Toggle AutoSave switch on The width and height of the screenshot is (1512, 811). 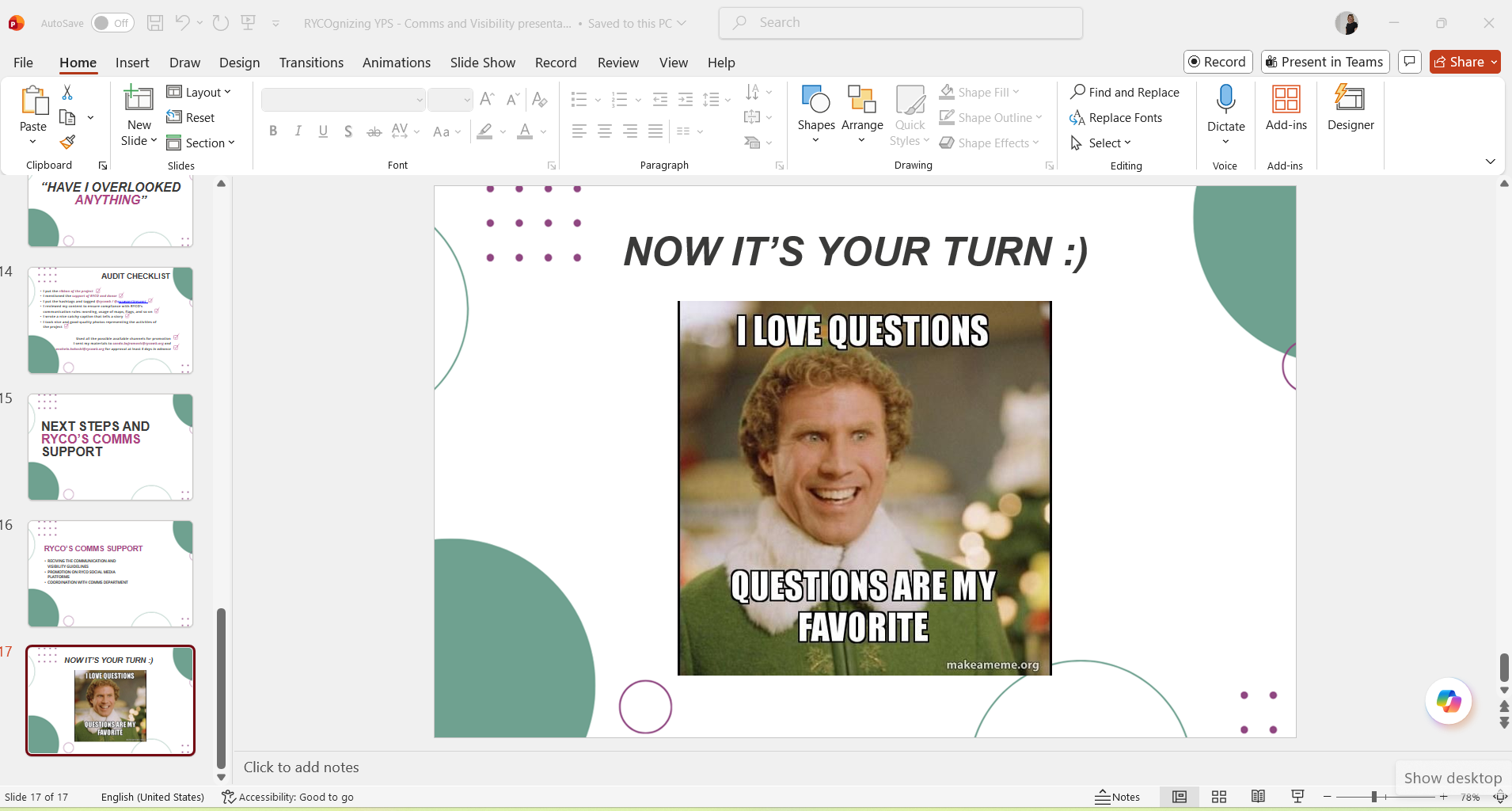point(112,23)
